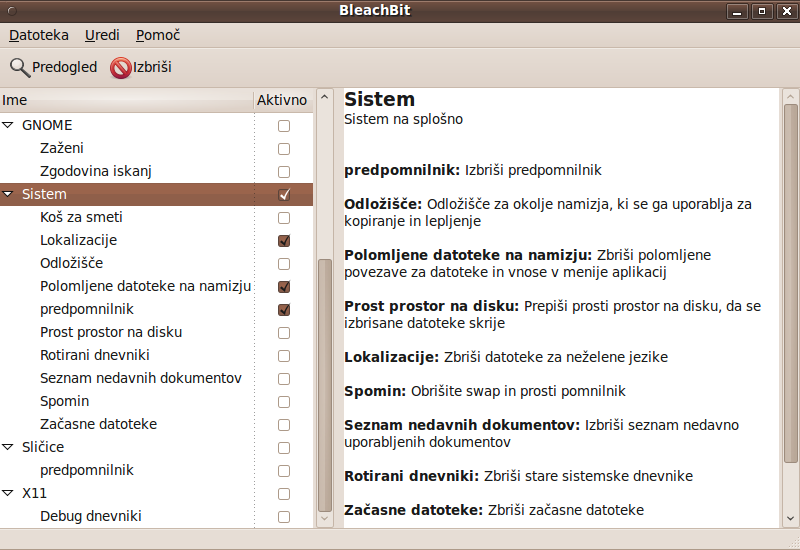
Task: Click the Aktivno column header
Action: pyautogui.click(x=282, y=100)
